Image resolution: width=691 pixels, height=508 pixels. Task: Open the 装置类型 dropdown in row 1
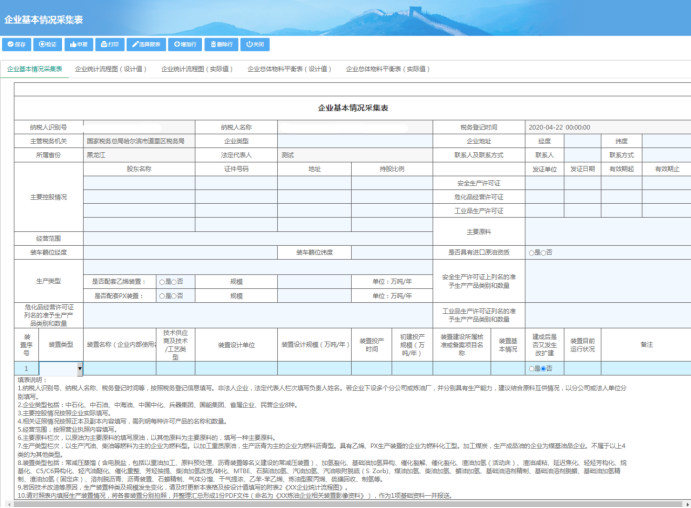(x=80, y=369)
